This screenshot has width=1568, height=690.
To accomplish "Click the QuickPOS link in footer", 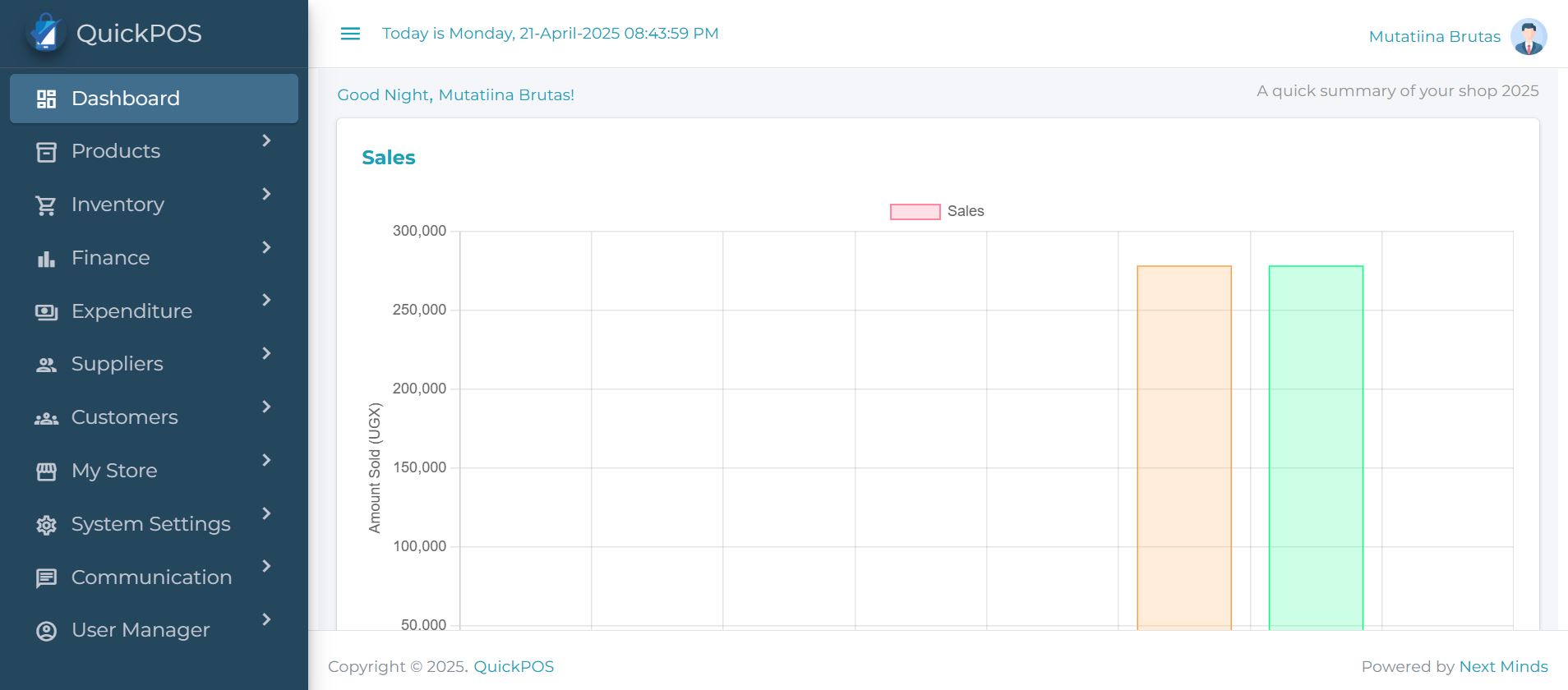I will point(514,667).
